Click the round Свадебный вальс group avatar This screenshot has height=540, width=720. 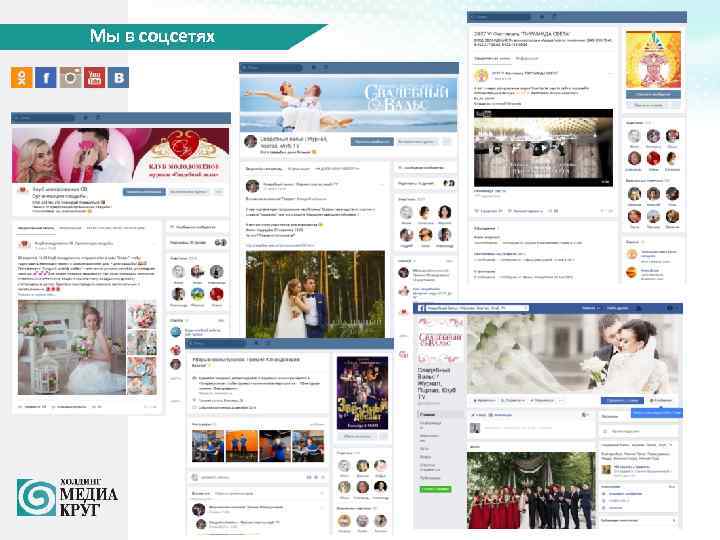pos(250,141)
